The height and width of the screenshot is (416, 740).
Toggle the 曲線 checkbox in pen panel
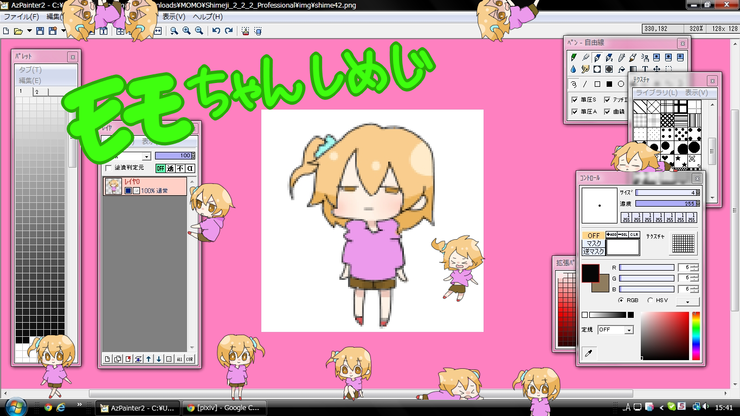tap(607, 111)
